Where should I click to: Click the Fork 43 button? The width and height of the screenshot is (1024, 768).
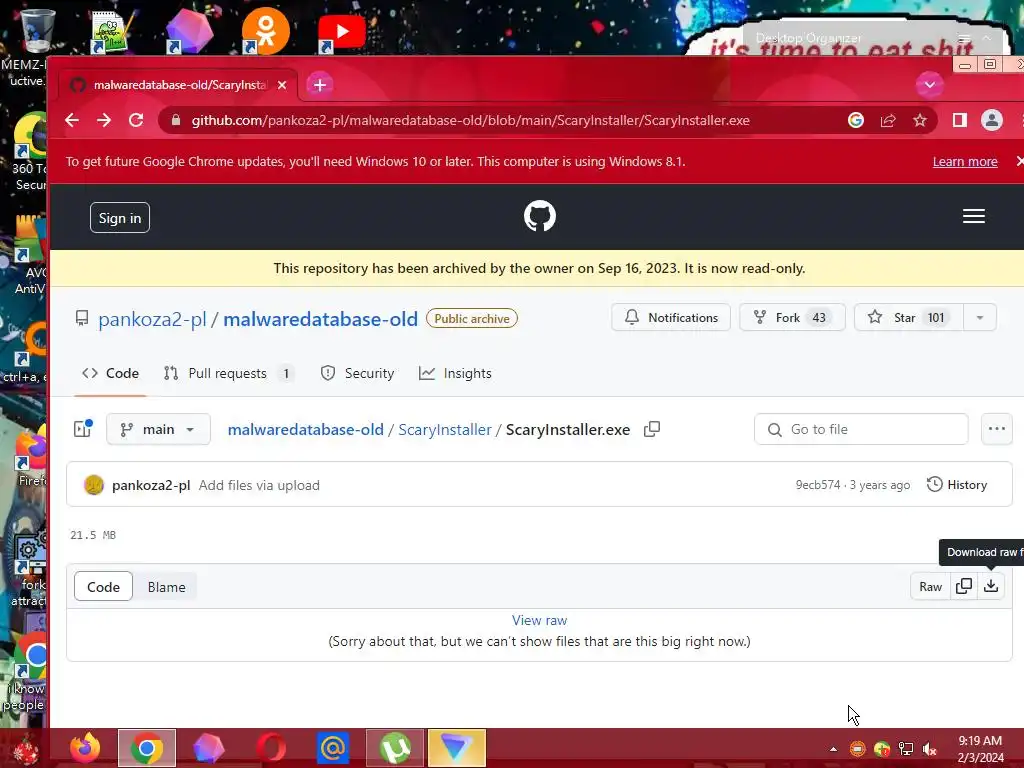[792, 317]
